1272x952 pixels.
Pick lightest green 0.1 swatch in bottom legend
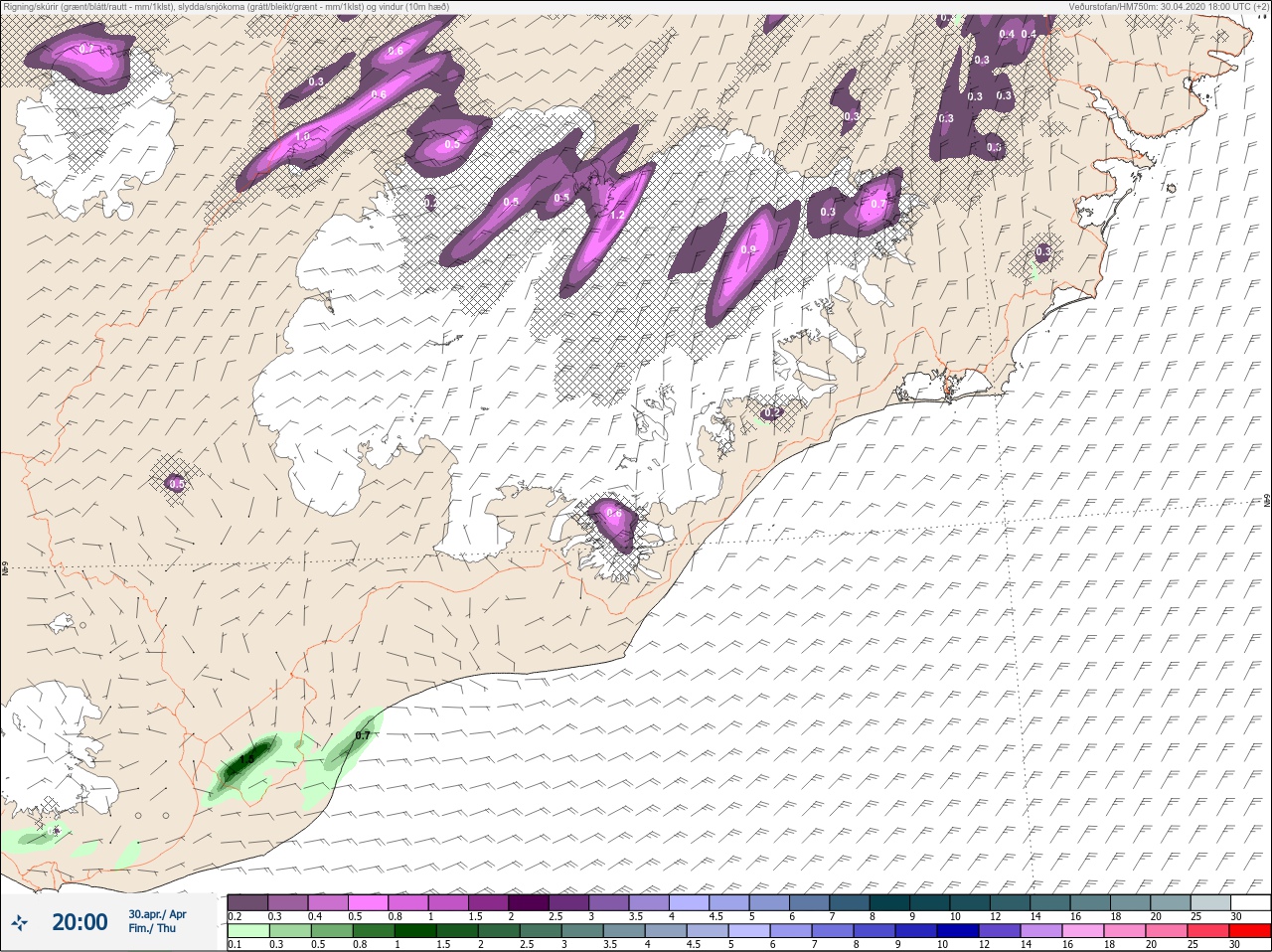[x=248, y=931]
